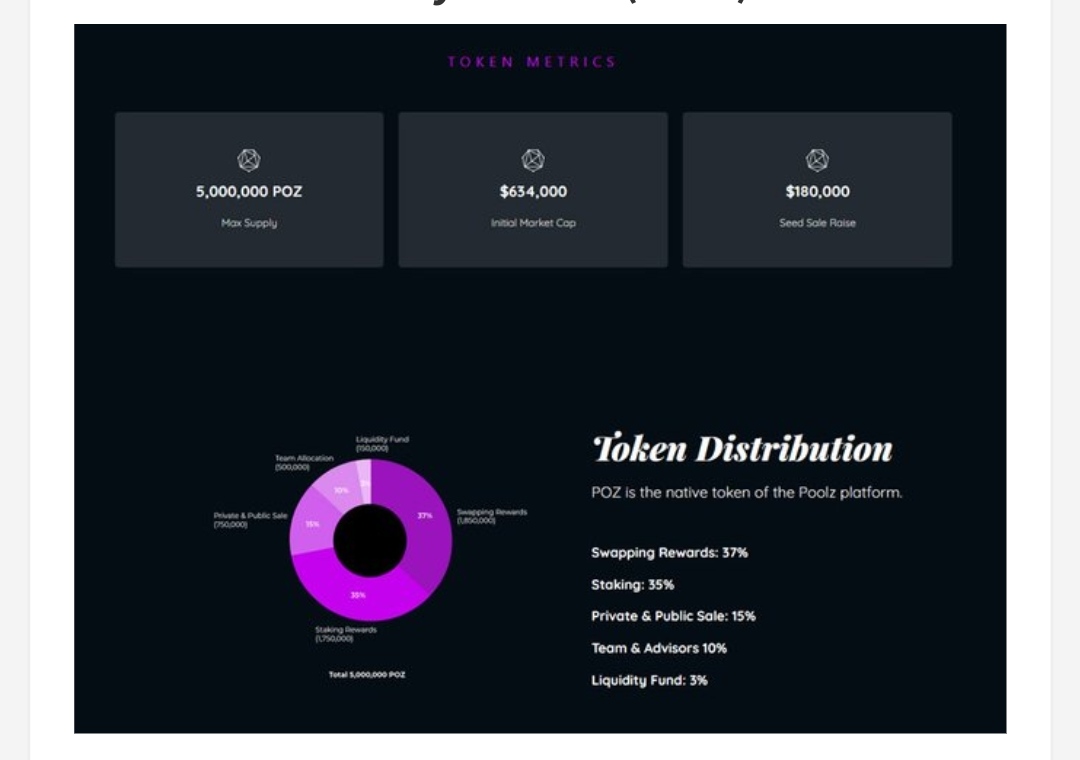Click the polyhedron icon above Max Supply
The image size is (1080, 760).
click(249, 160)
